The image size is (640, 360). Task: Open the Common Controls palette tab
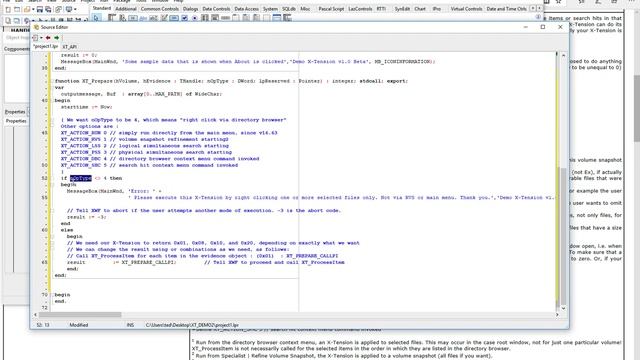(160, 9)
